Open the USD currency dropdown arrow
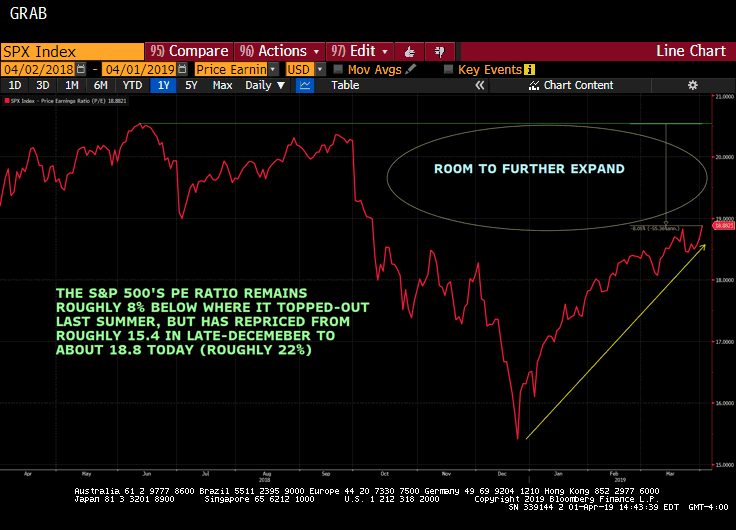Image resolution: width=736 pixels, height=530 pixels. point(320,69)
